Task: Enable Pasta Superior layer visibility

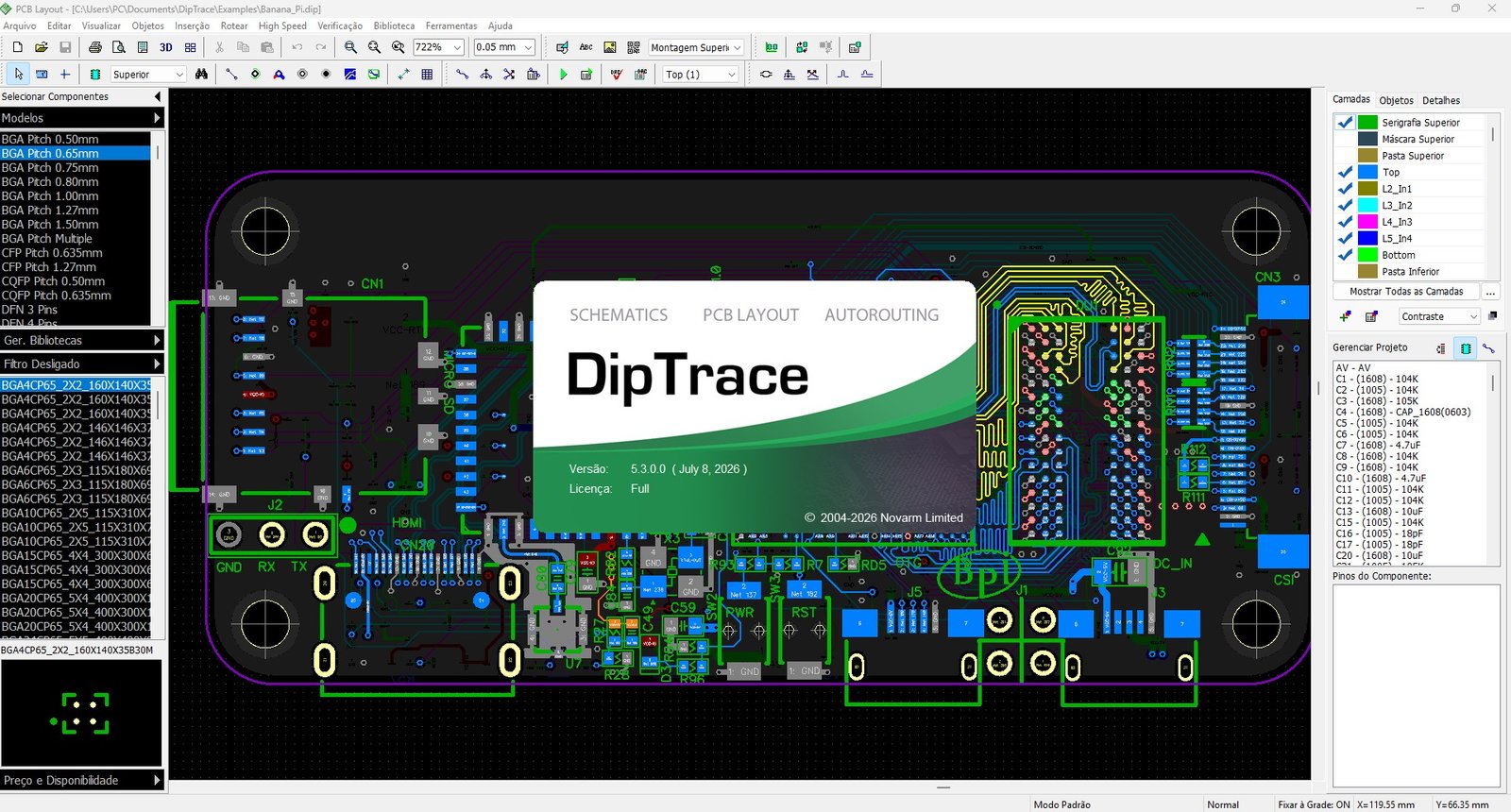Action: 1345,156
